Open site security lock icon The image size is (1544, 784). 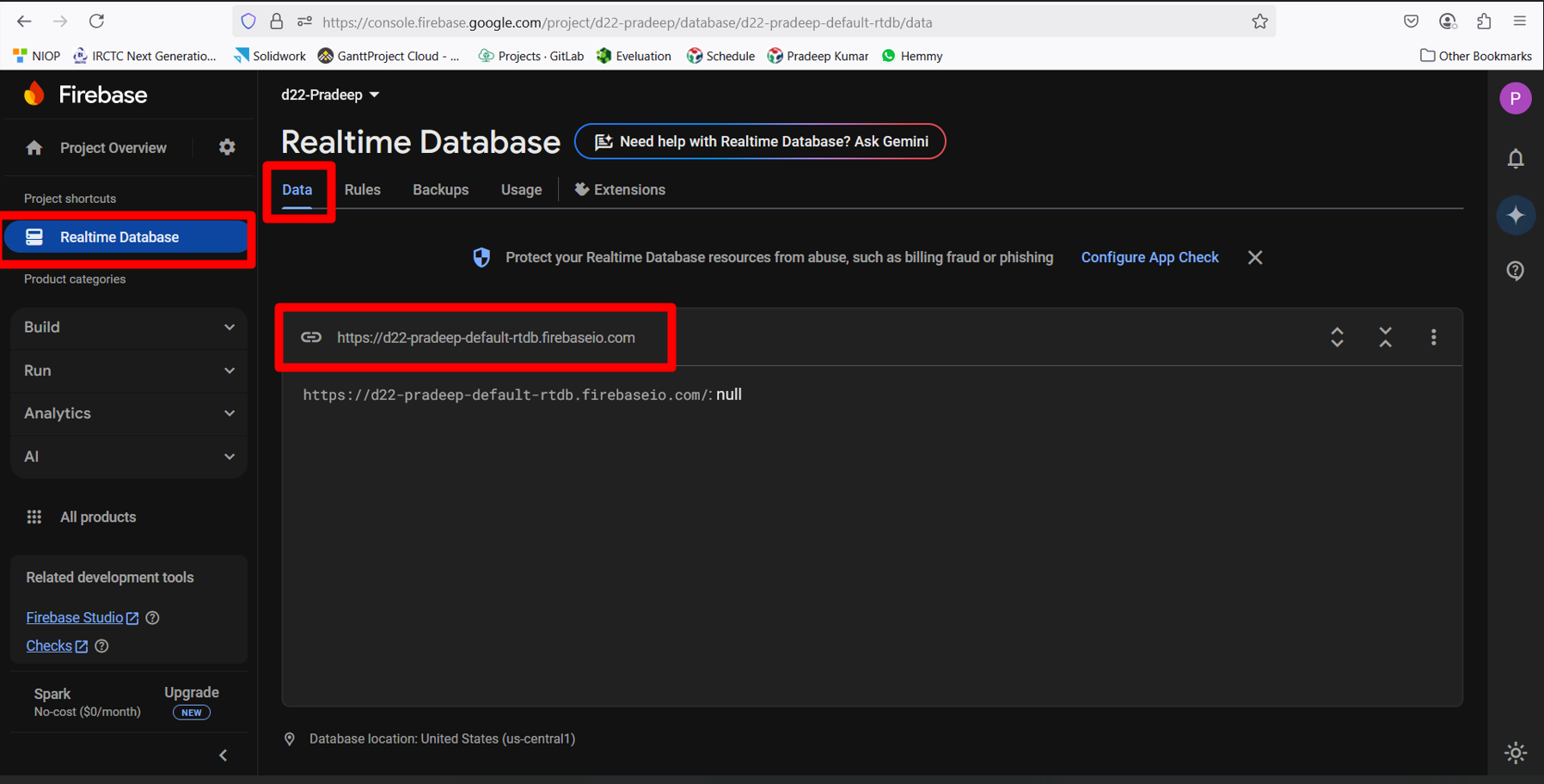[276, 21]
